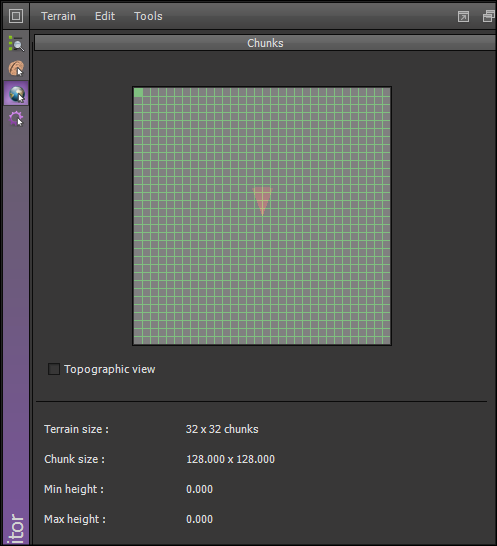Image resolution: width=497 pixels, height=546 pixels.
Task: Open the Terrain menu
Action: [58, 16]
